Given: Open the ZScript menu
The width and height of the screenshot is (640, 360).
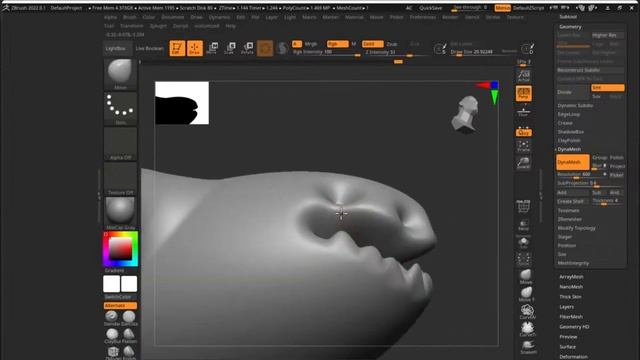Looking at the screenshot, I should [x=180, y=26].
